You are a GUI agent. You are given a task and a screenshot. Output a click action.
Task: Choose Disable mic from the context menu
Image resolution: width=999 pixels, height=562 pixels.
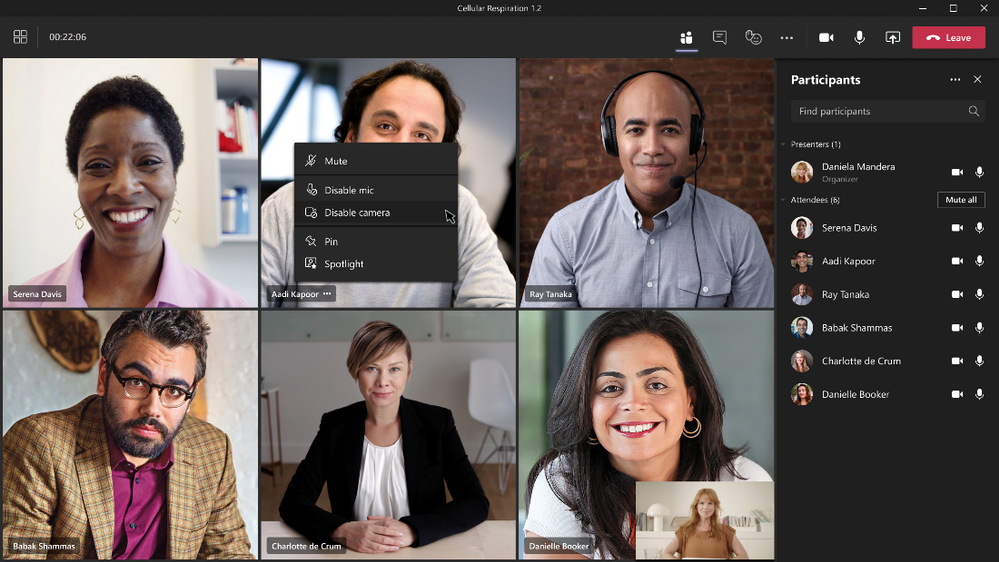(x=376, y=190)
